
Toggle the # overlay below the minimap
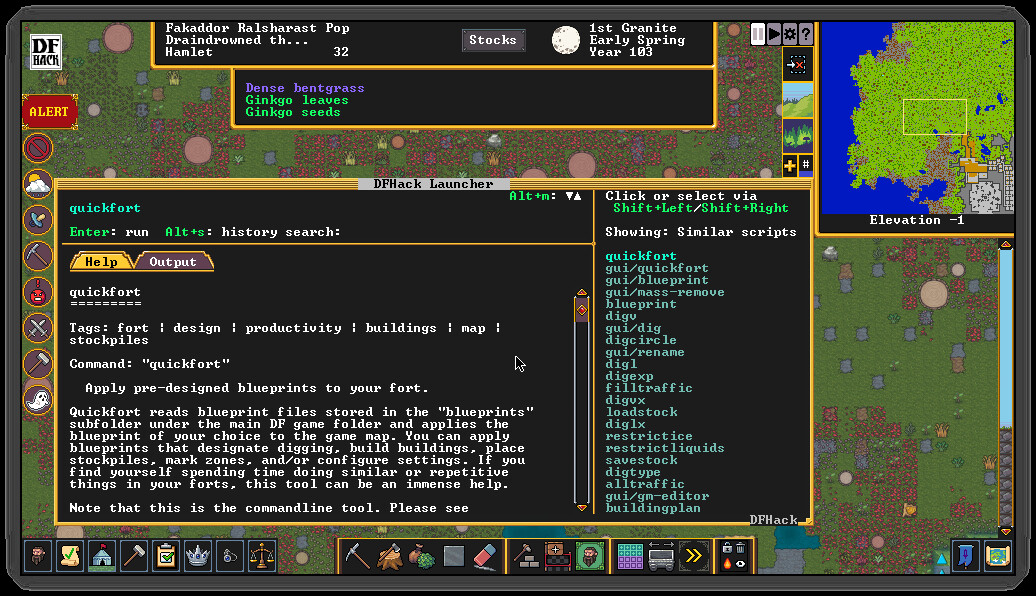[805, 165]
